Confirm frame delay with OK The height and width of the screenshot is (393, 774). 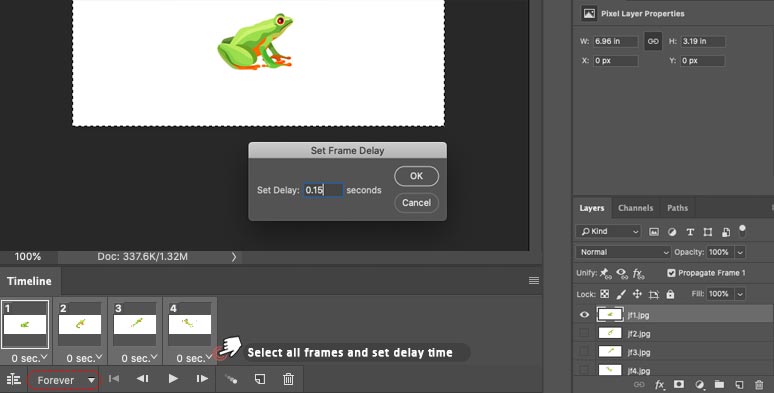417,176
